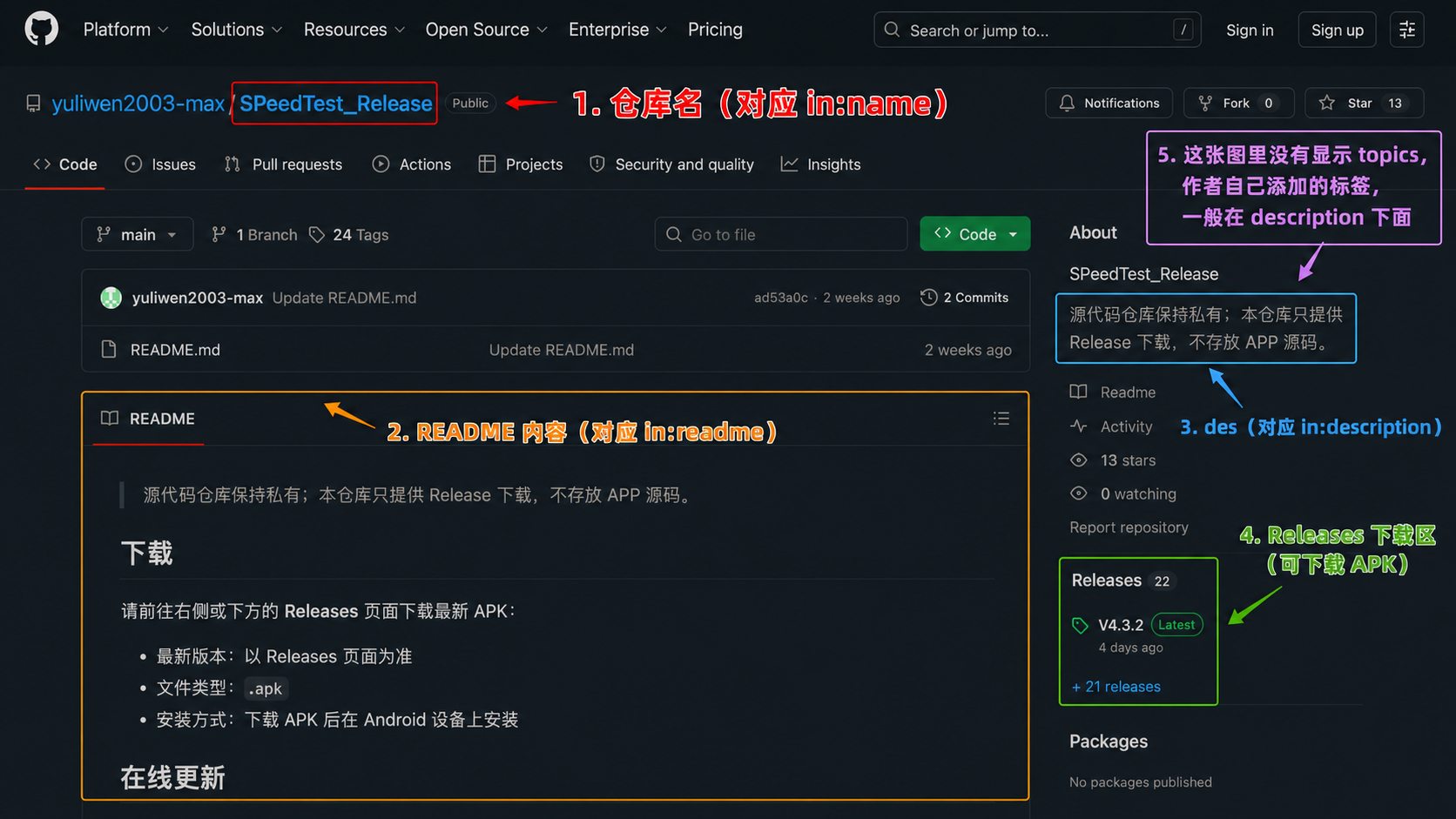The width and height of the screenshot is (1456, 819).
Task: Click the bell icon in Notifications
Action: click(1067, 103)
